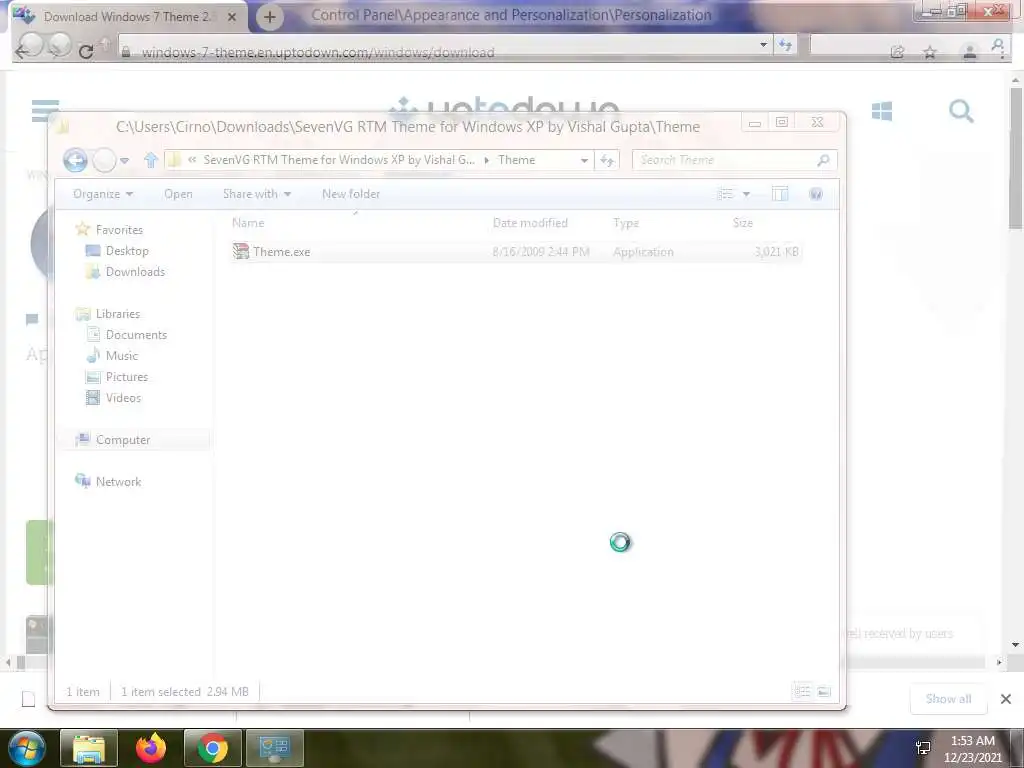Open the browser profile icon

[x=970, y=52]
